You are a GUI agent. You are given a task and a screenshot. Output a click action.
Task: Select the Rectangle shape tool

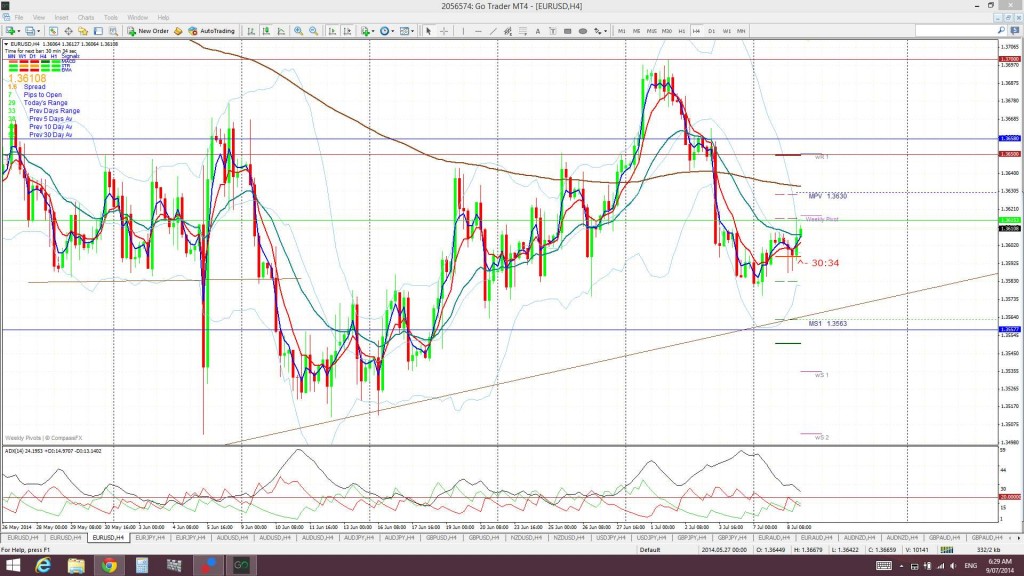coord(568,31)
